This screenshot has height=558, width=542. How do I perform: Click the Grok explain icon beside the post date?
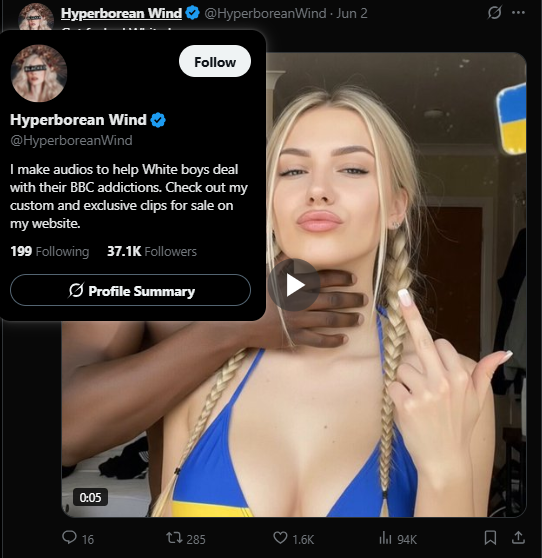(x=494, y=13)
